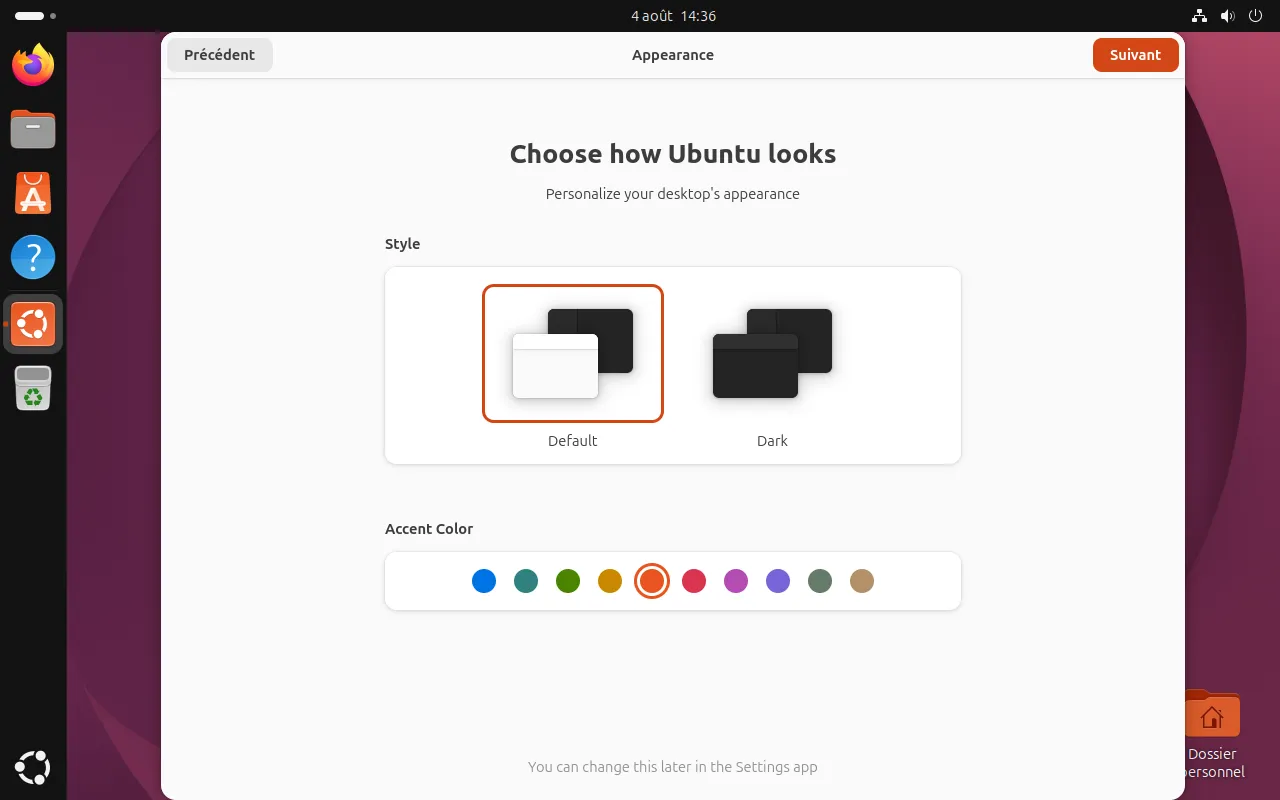This screenshot has height=800, width=1280.
Task: Choose the red accent color
Action: (694, 581)
